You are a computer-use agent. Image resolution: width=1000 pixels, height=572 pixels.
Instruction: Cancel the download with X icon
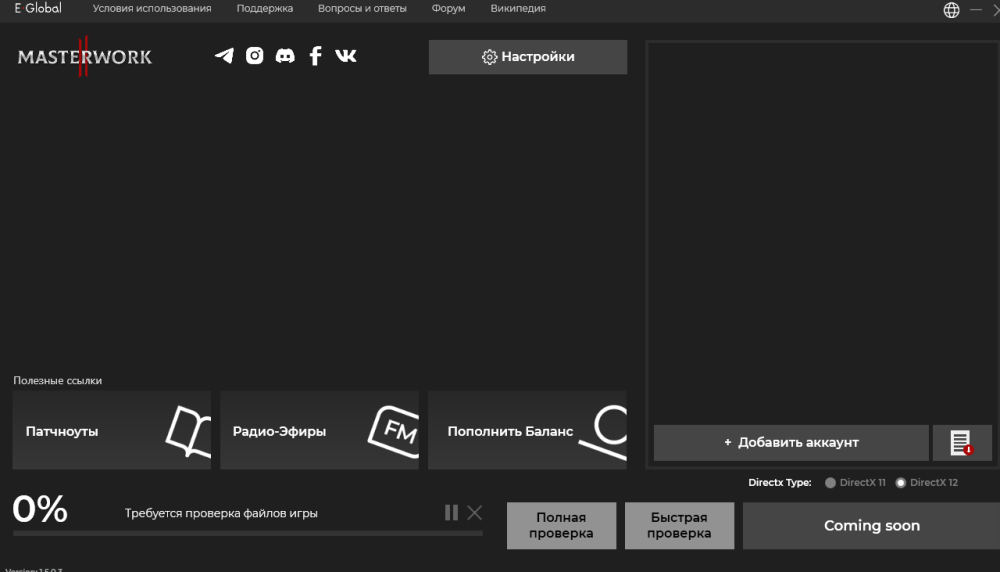coord(475,513)
